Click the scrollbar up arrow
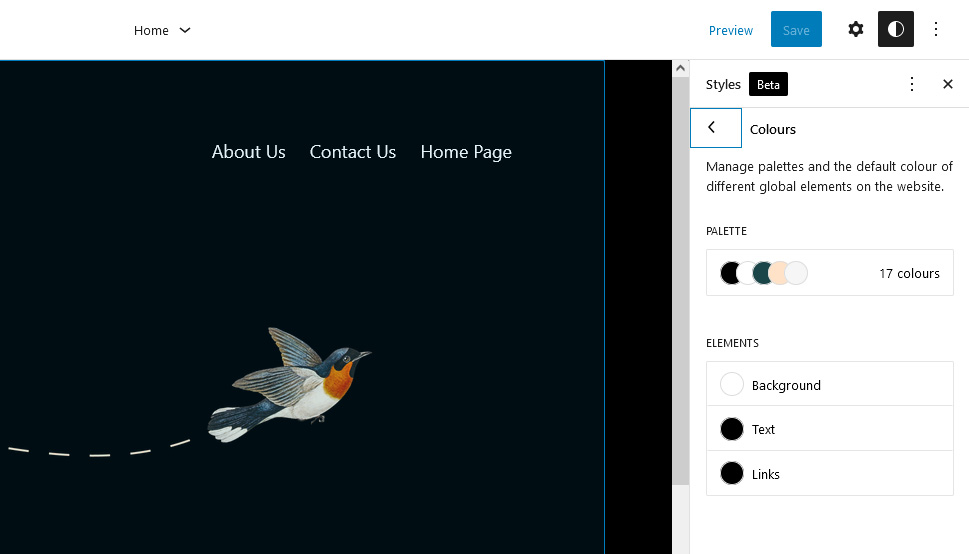 (x=680, y=68)
